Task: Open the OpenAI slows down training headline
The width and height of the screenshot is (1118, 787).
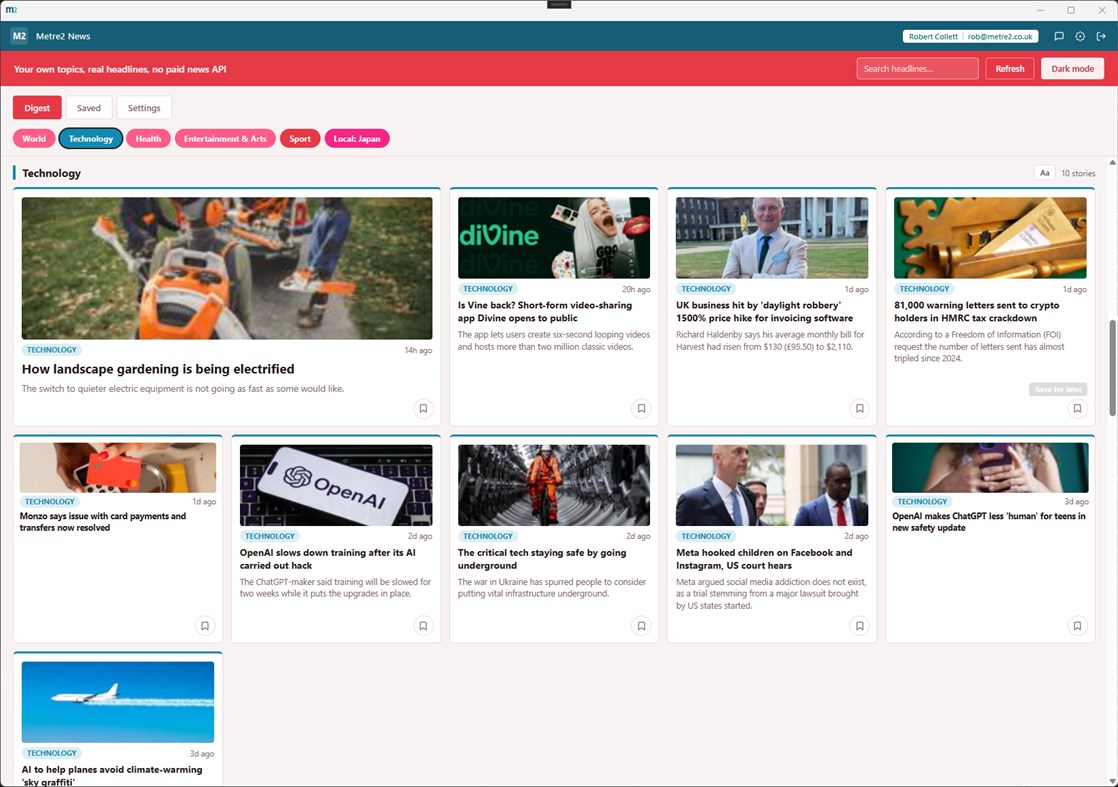Action: tap(327, 559)
